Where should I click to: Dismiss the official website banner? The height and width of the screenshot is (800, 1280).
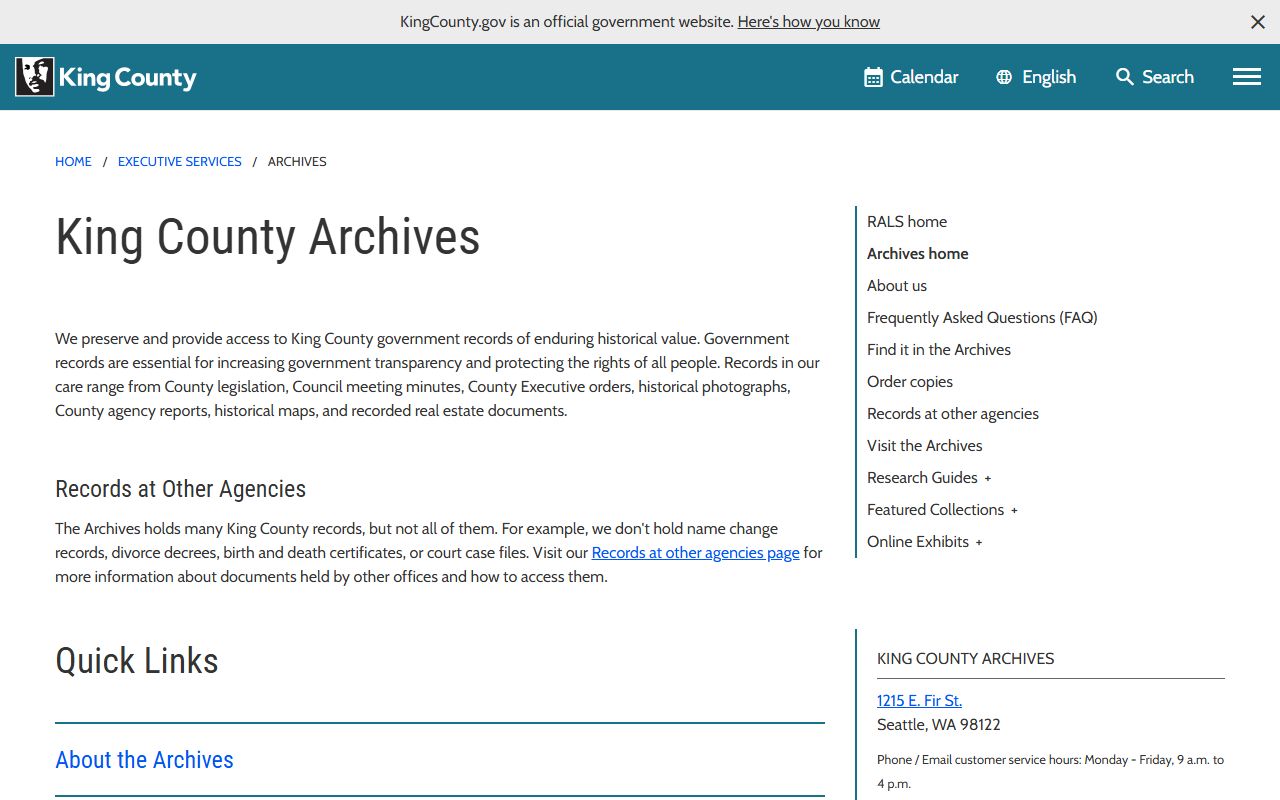click(x=1258, y=22)
